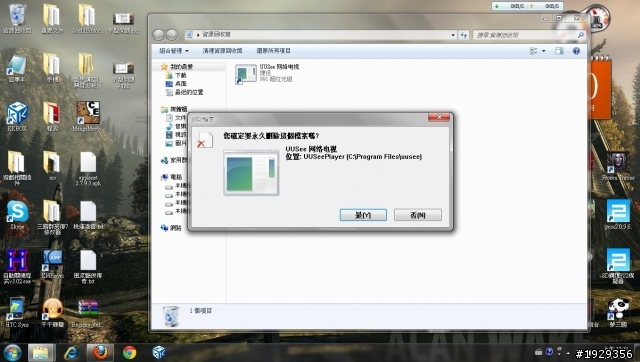640x362 pixels.
Task: Open 最近的位置 in the navigation pane
Action: pyautogui.click(x=184, y=92)
